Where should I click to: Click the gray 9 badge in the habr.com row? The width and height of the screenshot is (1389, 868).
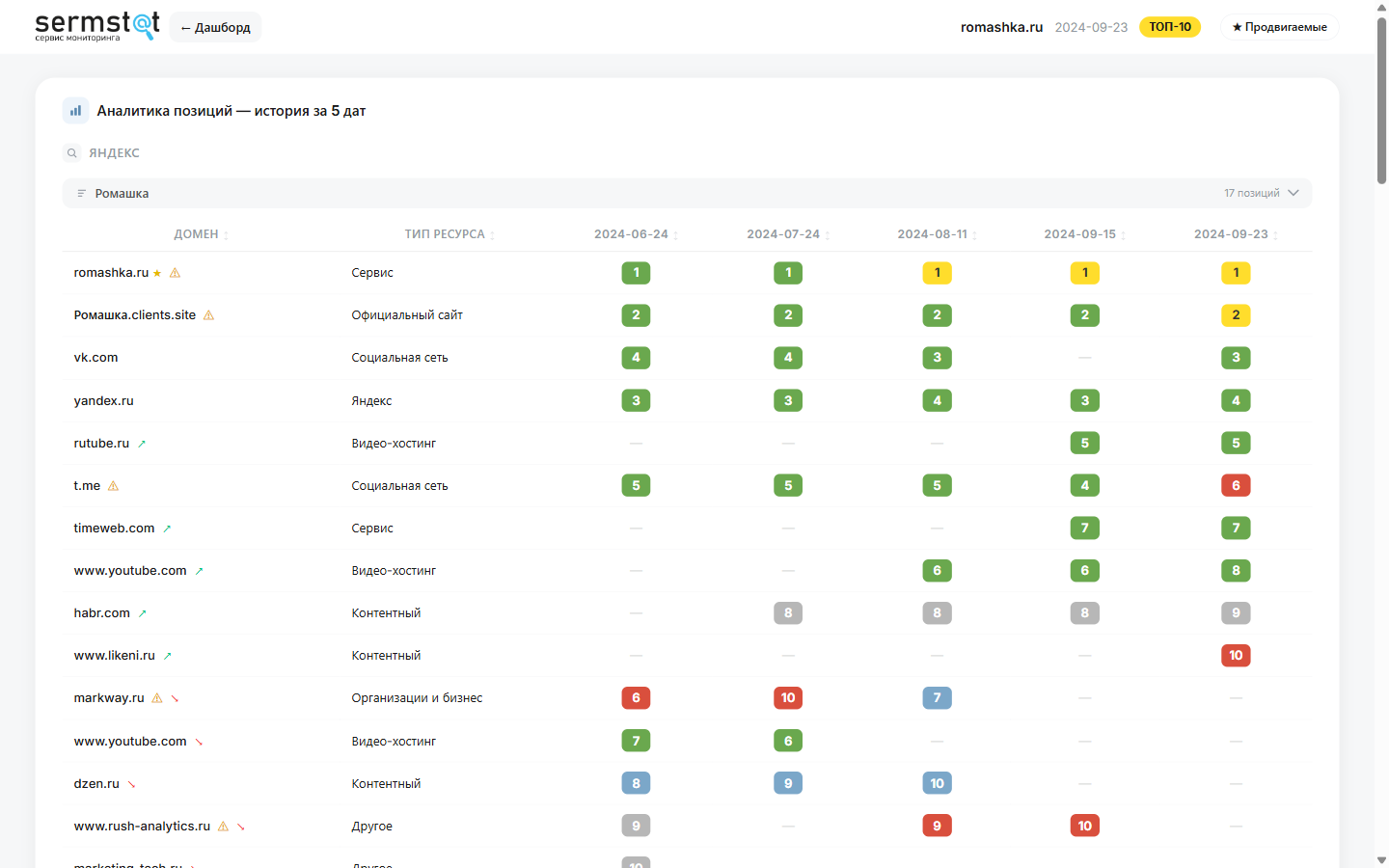coord(1236,613)
